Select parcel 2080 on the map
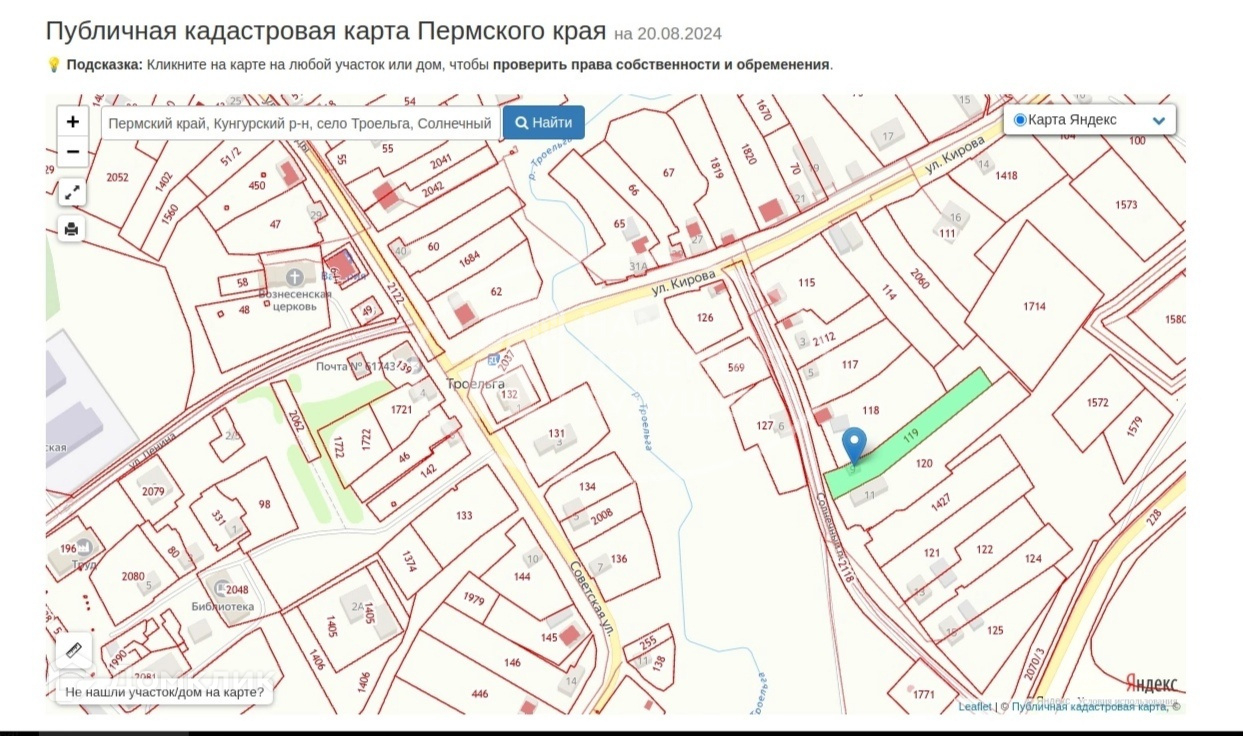 point(133,576)
